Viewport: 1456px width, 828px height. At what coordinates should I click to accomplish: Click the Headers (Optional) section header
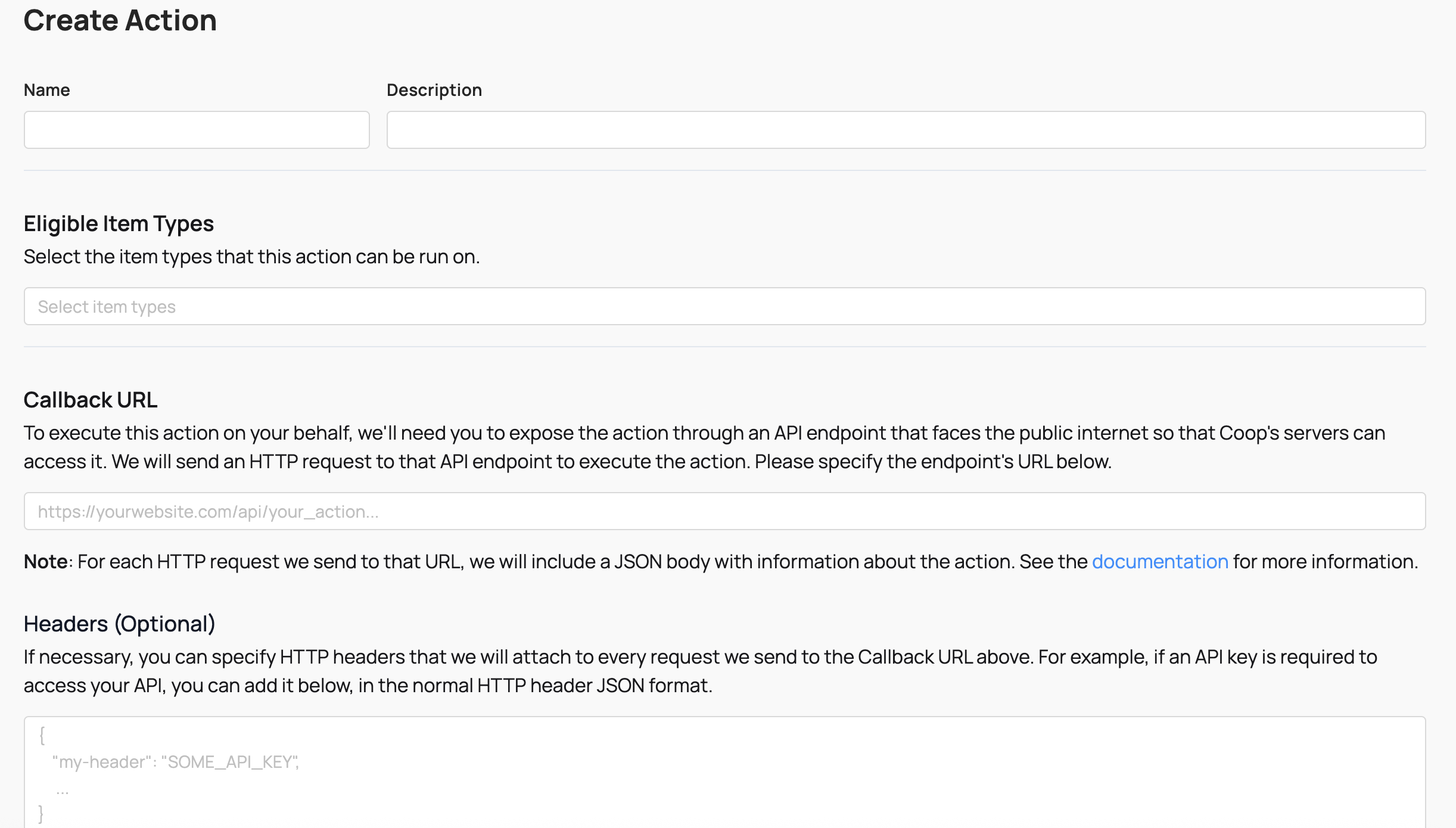coord(119,624)
